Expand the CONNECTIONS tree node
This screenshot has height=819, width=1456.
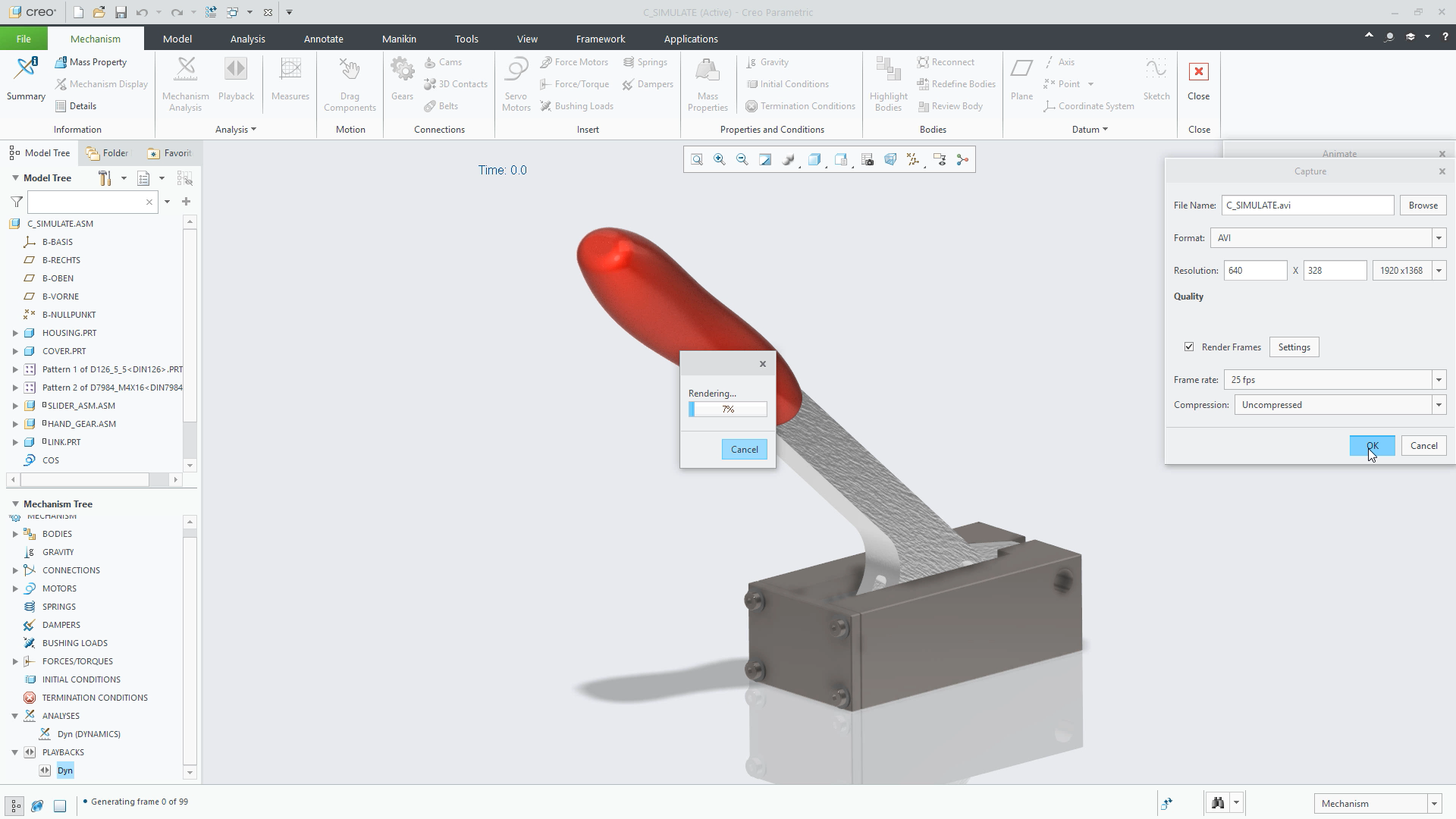15,570
